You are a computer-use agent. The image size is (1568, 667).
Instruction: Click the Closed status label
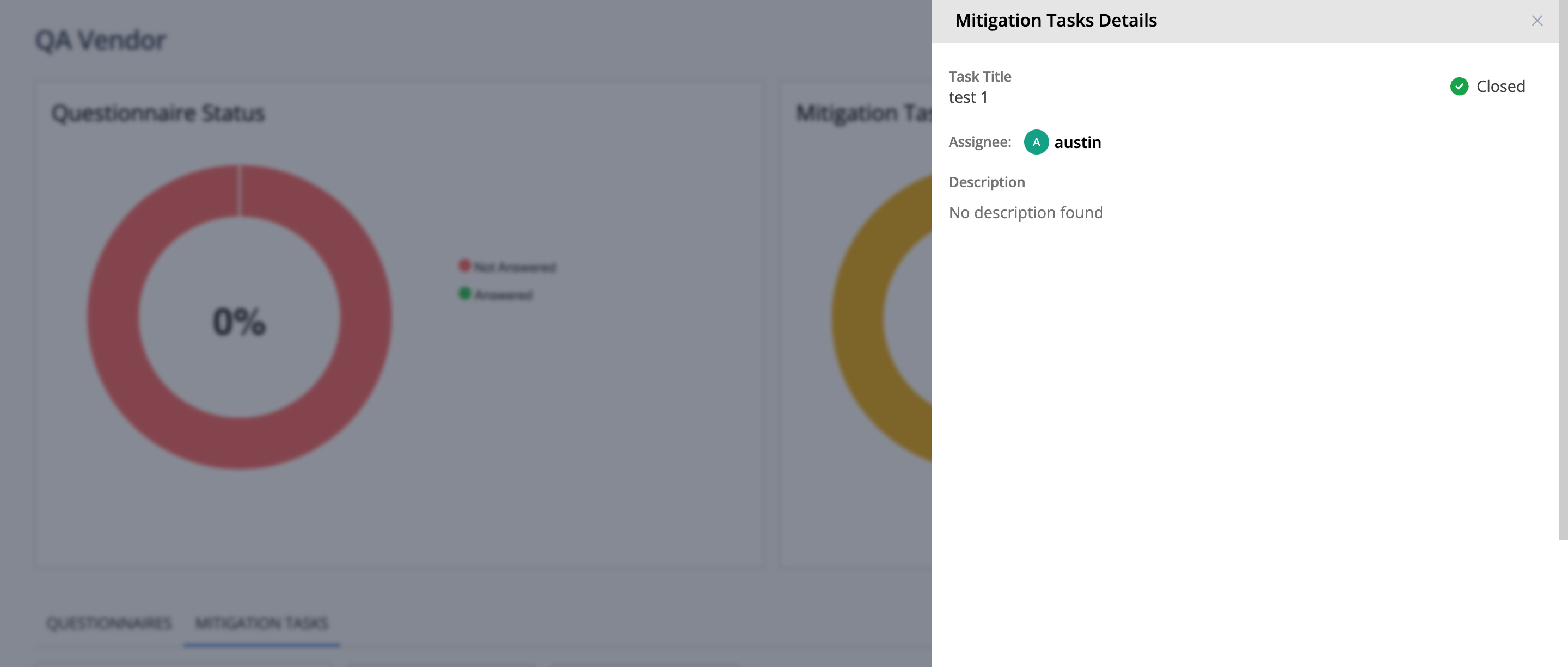pyautogui.click(x=1500, y=87)
